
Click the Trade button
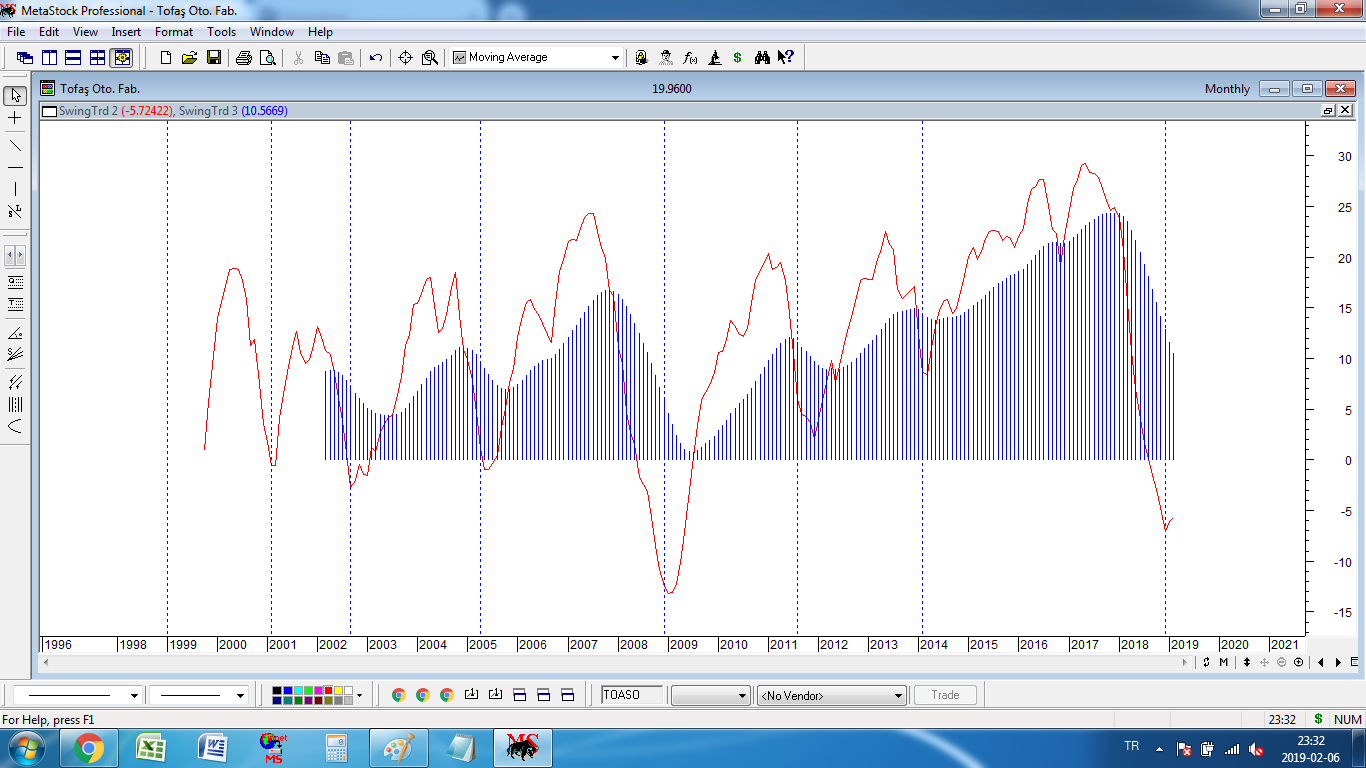point(945,695)
